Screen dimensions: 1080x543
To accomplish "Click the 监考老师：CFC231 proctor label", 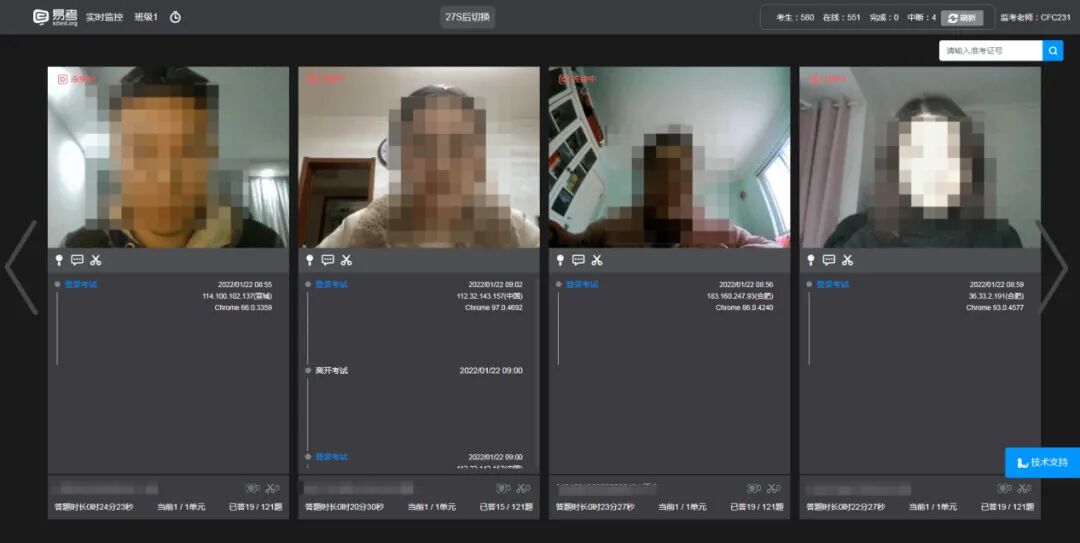I will point(1035,18).
